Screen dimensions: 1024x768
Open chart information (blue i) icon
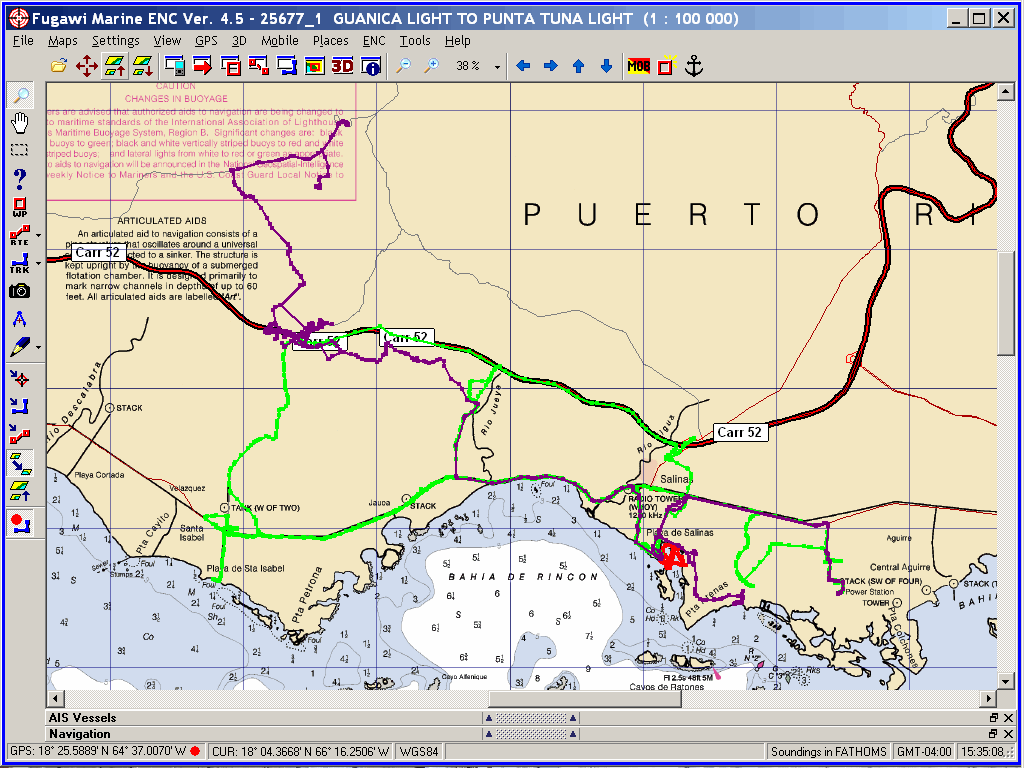point(371,65)
